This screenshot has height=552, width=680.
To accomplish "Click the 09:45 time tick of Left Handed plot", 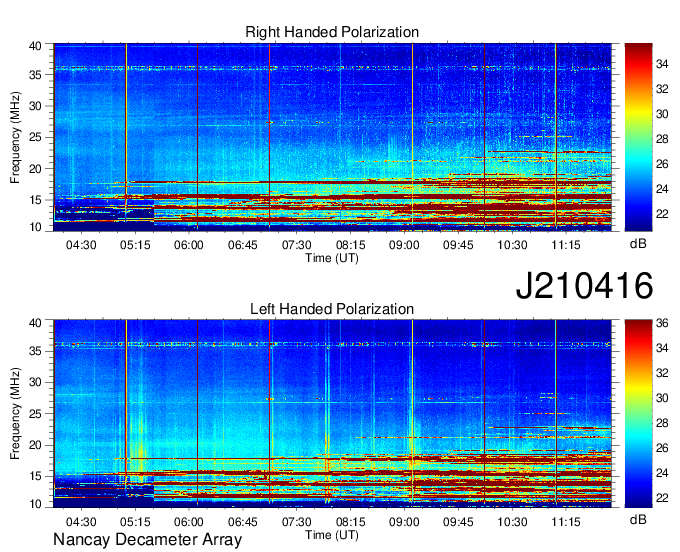I will click(x=458, y=522).
